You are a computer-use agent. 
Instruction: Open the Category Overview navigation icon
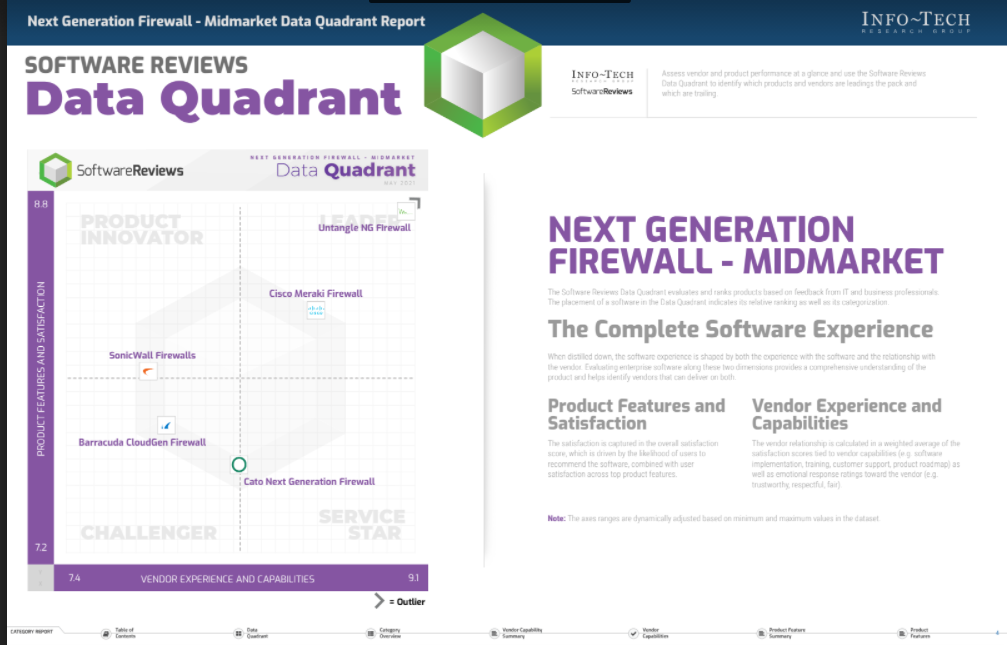pos(371,633)
